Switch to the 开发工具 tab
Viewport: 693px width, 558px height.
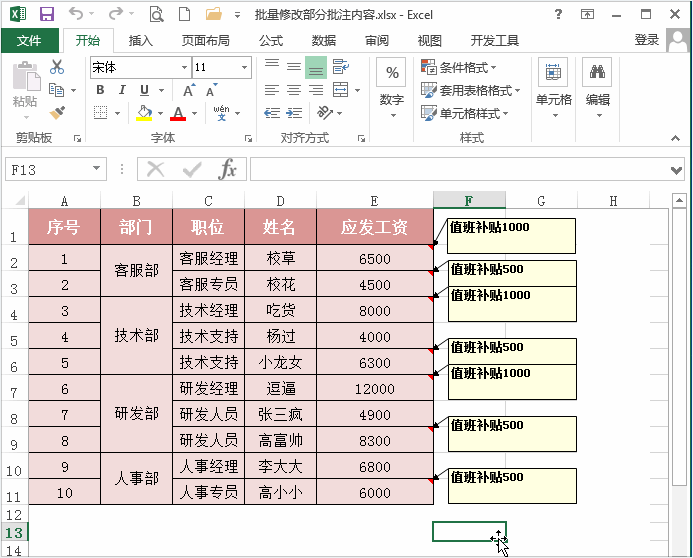[495, 41]
